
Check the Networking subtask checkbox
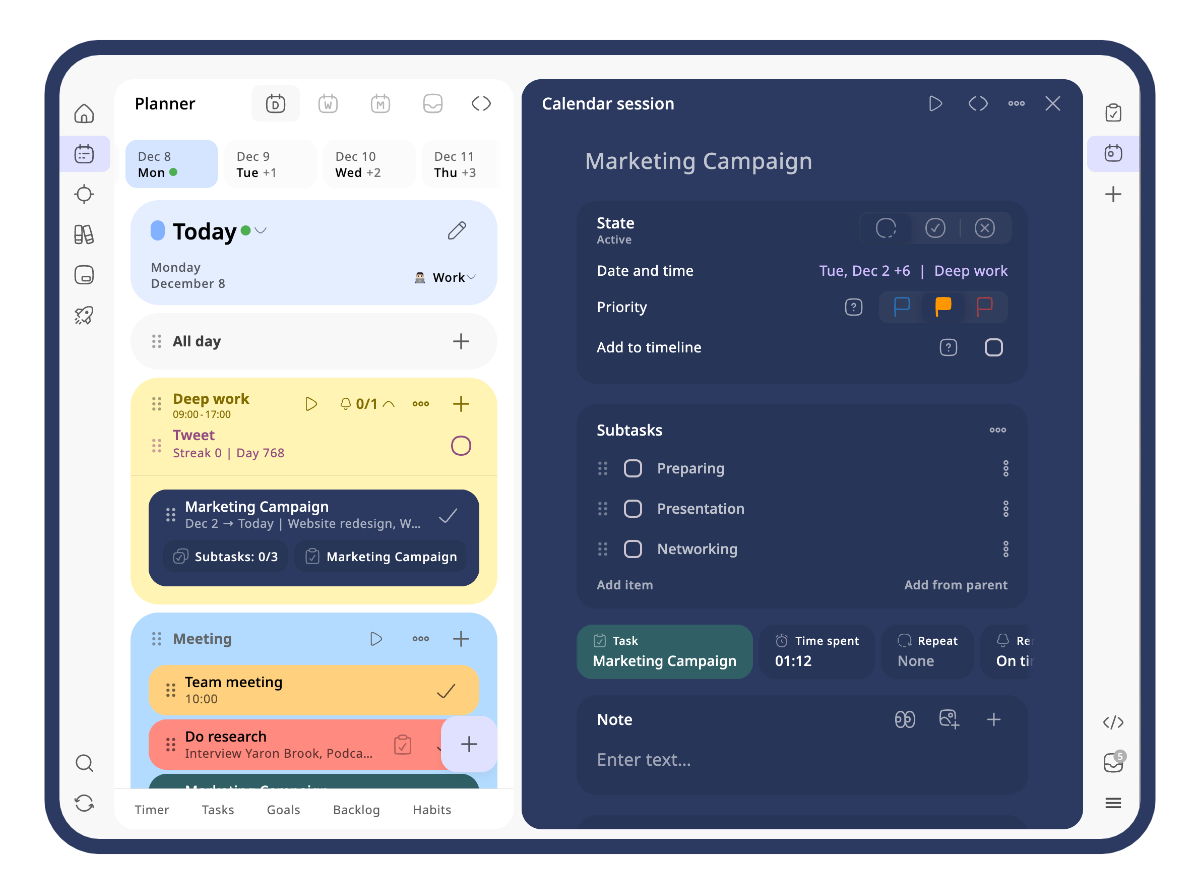633,549
